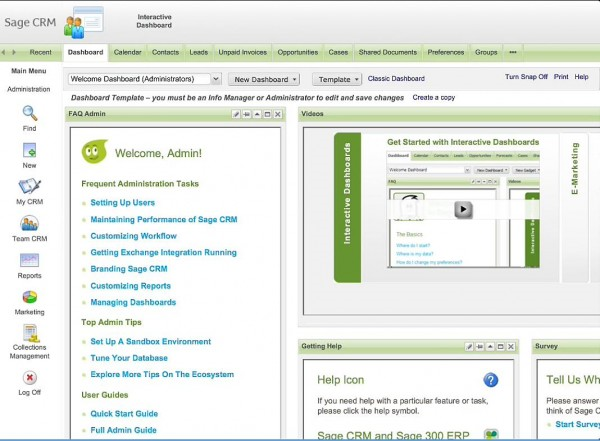Click Getting Help gadget link icon
This screenshot has height=441, width=602.
(x=480, y=347)
